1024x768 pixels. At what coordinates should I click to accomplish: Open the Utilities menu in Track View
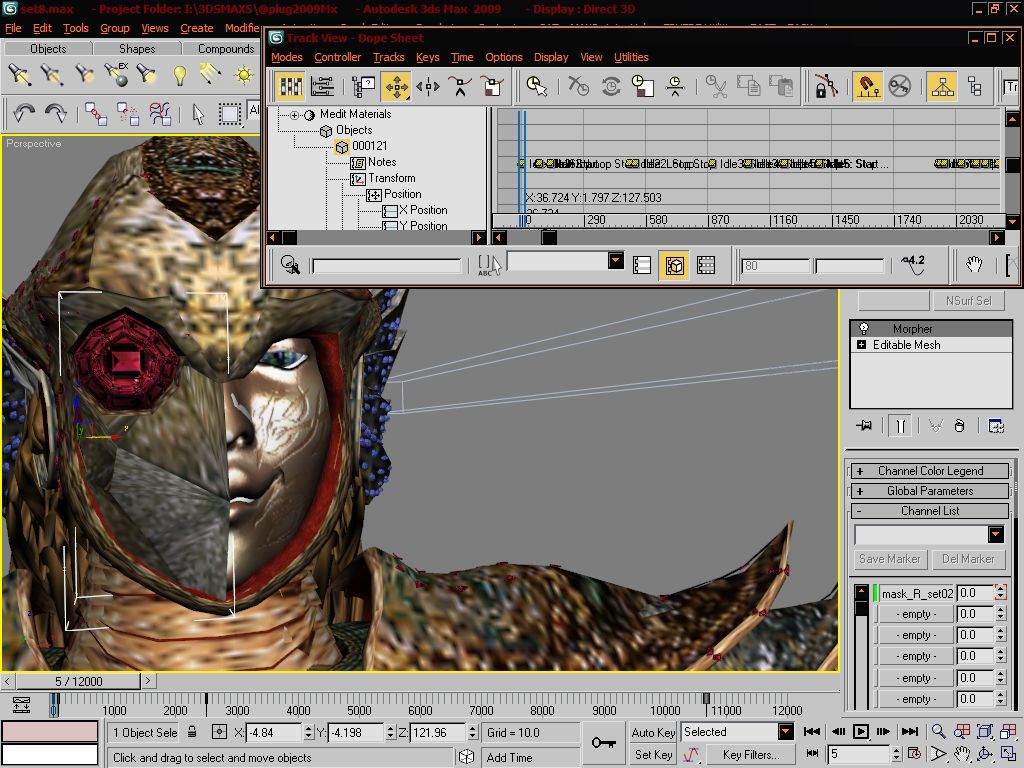(x=631, y=57)
